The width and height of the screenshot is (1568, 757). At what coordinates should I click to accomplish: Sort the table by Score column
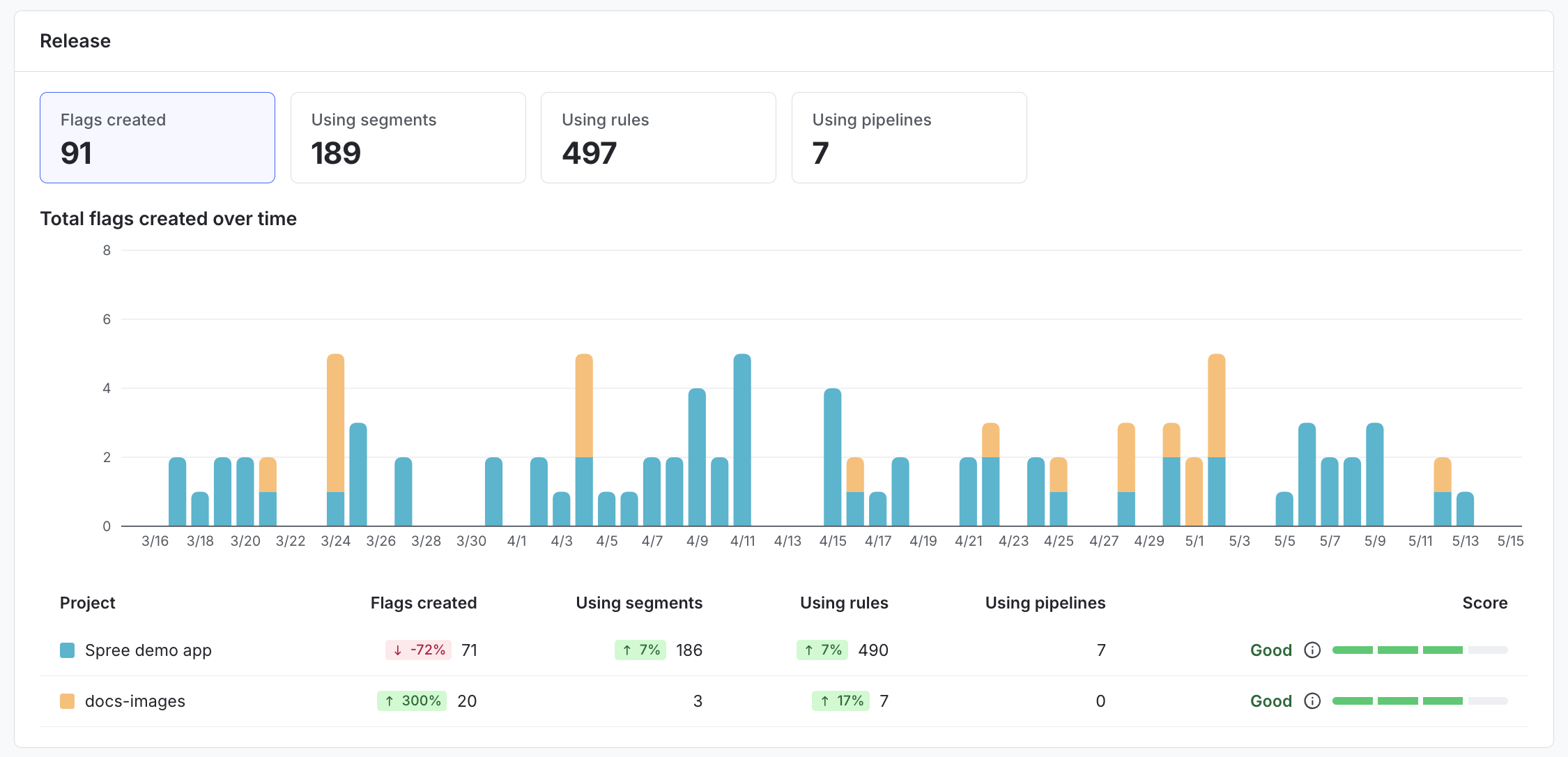pyautogui.click(x=1484, y=602)
